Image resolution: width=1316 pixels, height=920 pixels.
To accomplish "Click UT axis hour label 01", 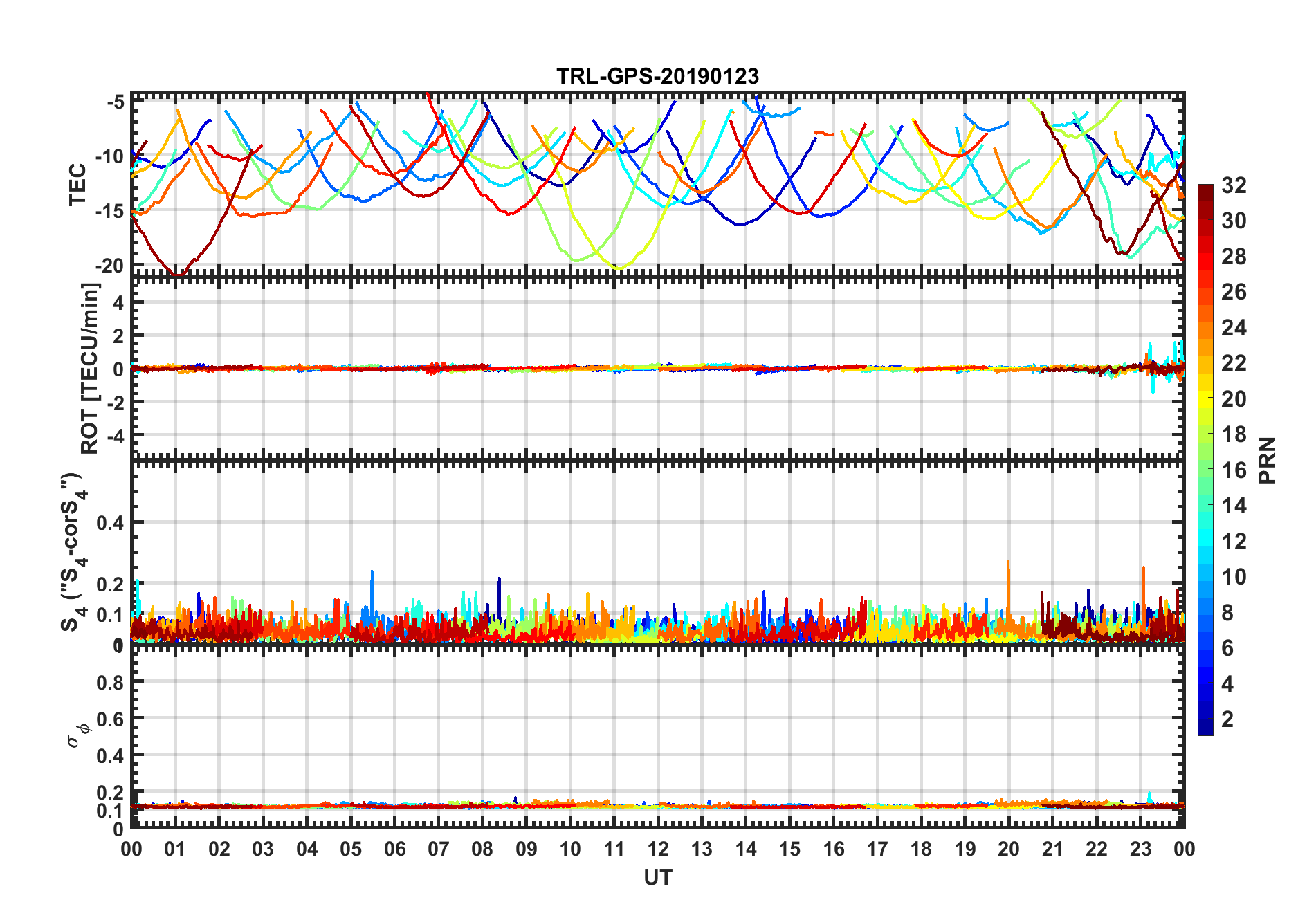I will pos(175,849).
